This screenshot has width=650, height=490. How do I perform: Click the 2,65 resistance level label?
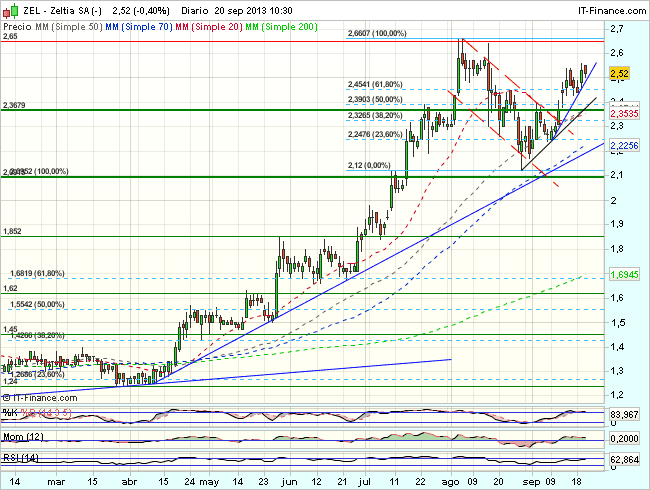coord(10,36)
